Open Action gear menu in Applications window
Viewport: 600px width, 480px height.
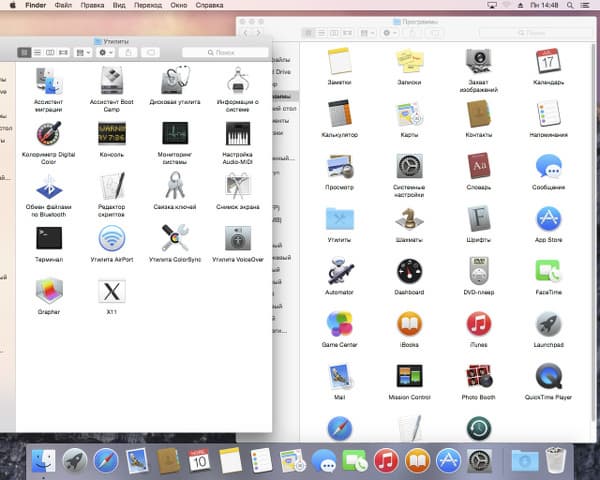tap(390, 33)
